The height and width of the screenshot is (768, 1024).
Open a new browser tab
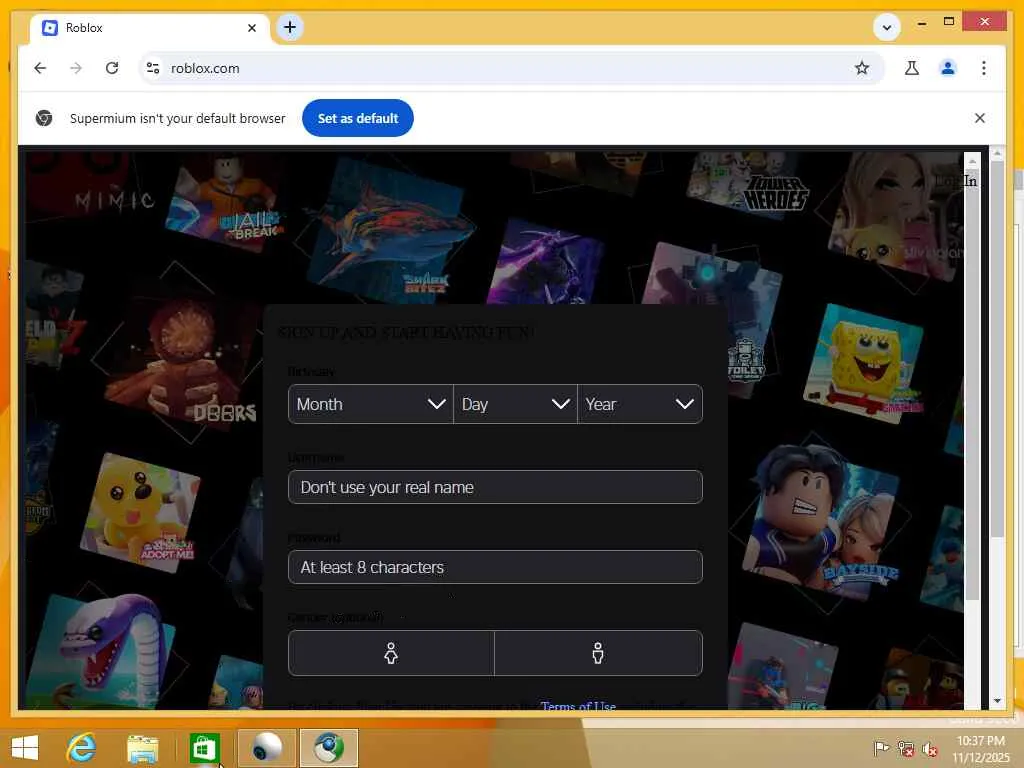coord(290,27)
